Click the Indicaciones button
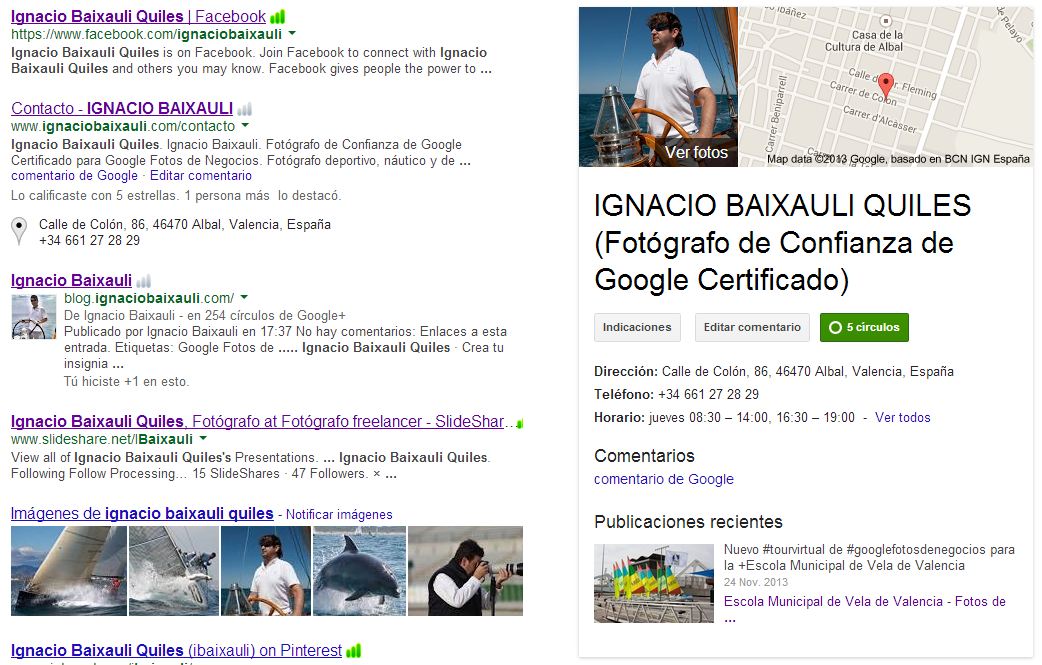 click(637, 328)
